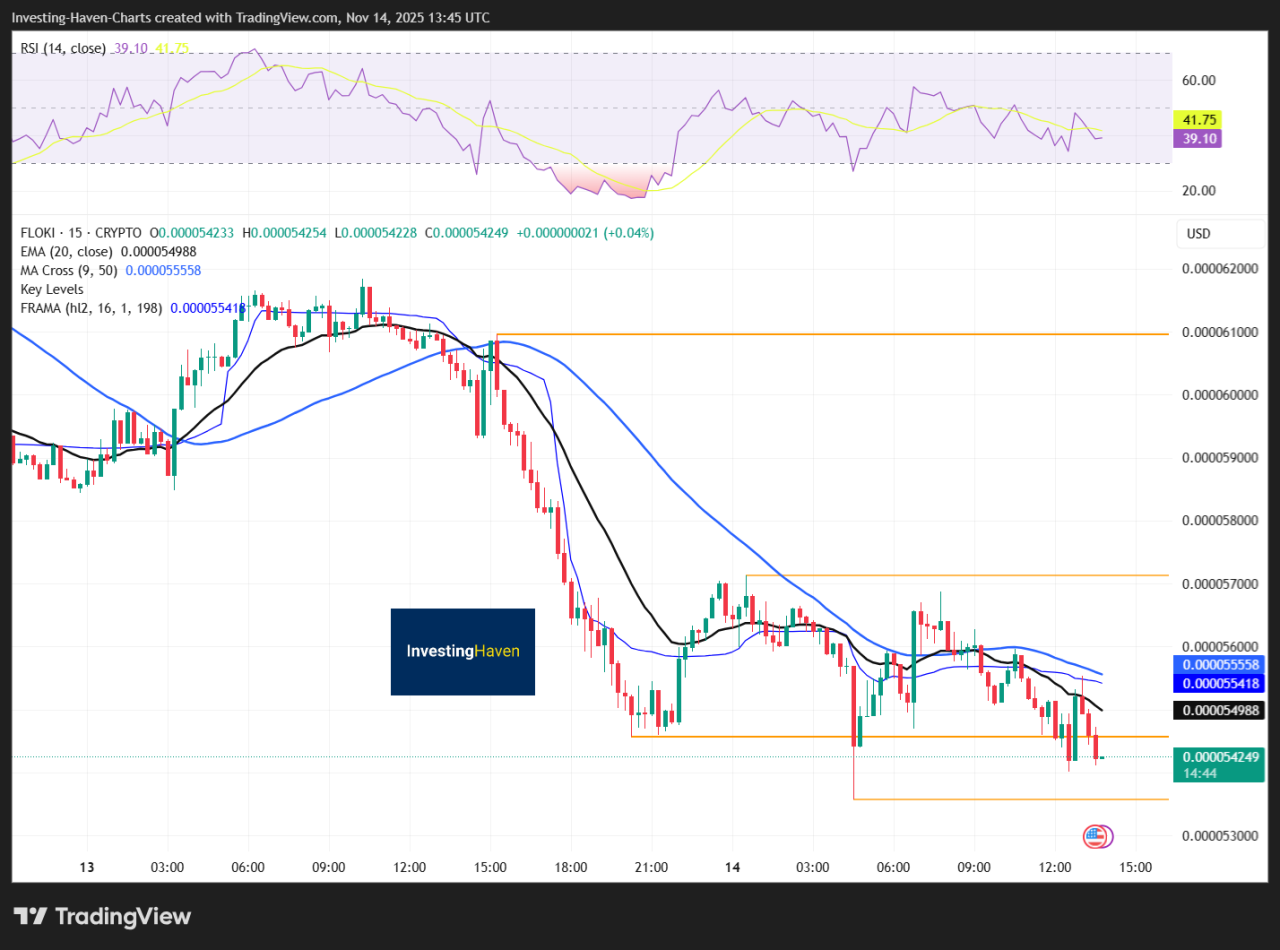Click the blue FRAMA price tag 0.000055418
The height and width of the screenshot is (950, 1280).
pos(1220,683)
